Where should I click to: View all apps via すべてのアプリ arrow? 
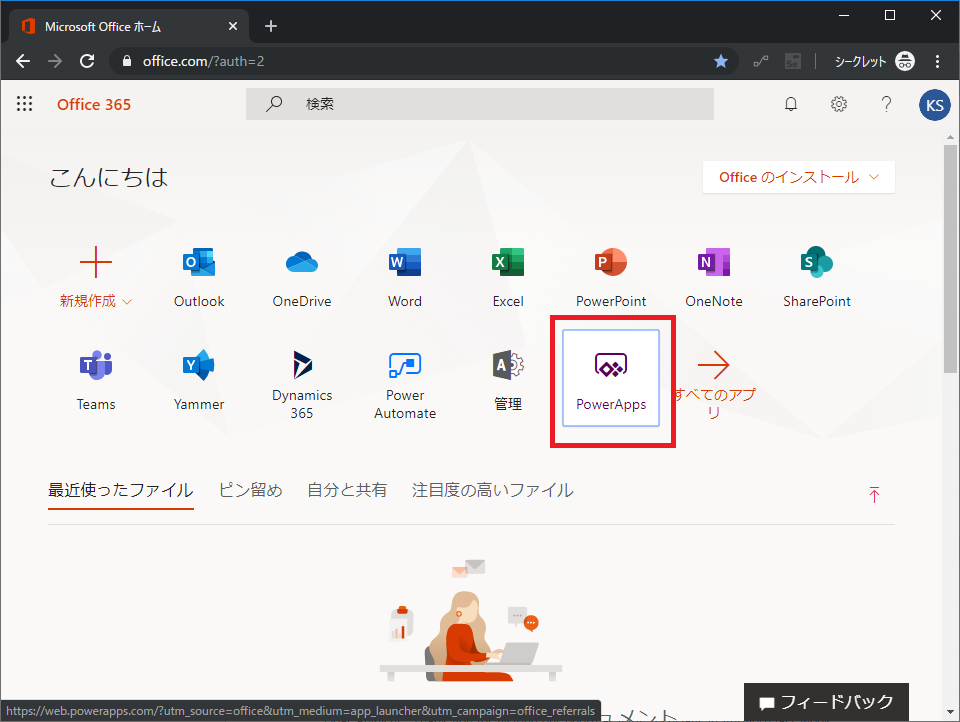[714, 385]
